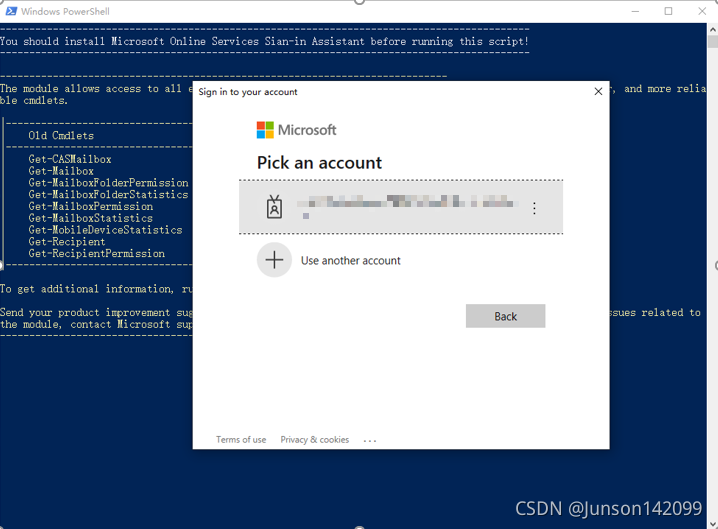
Task: Click the Pick an account heading
Action: coord(319,163)
